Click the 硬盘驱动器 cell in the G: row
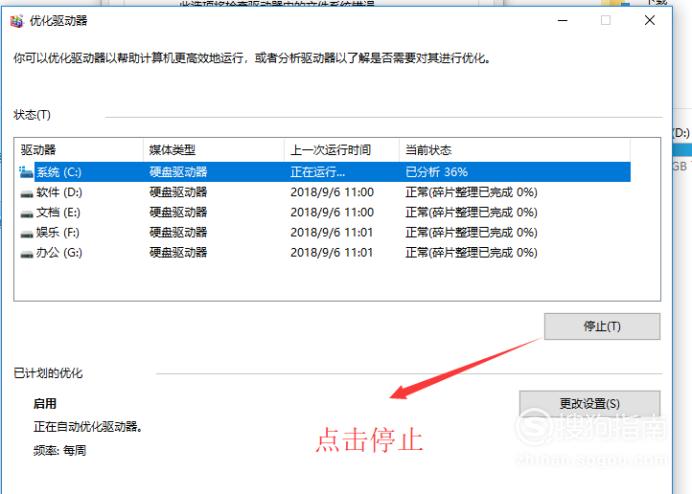692x494 pixels. point(178,253)
